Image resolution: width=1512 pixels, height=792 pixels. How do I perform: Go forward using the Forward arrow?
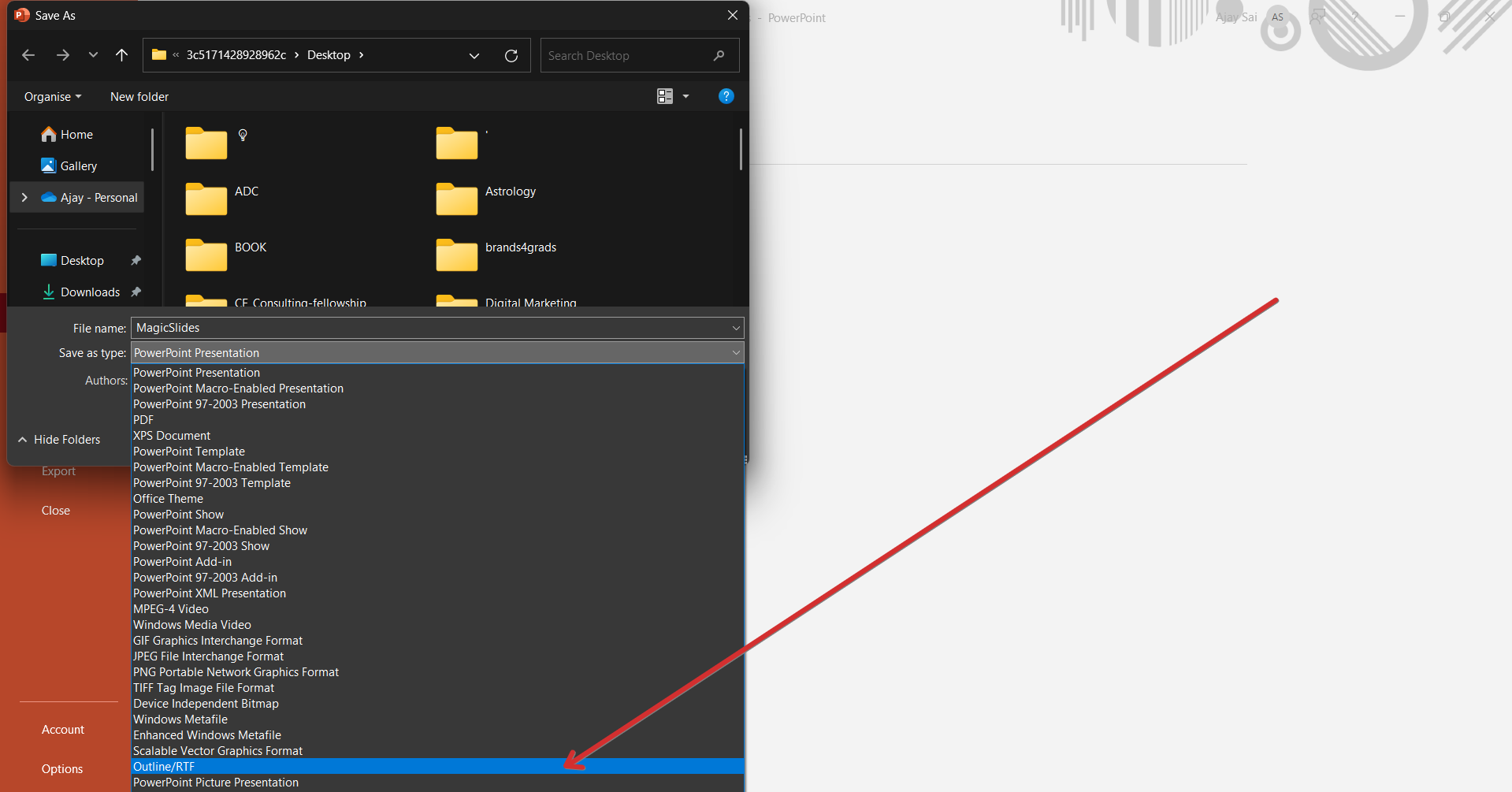coord(63,55)
